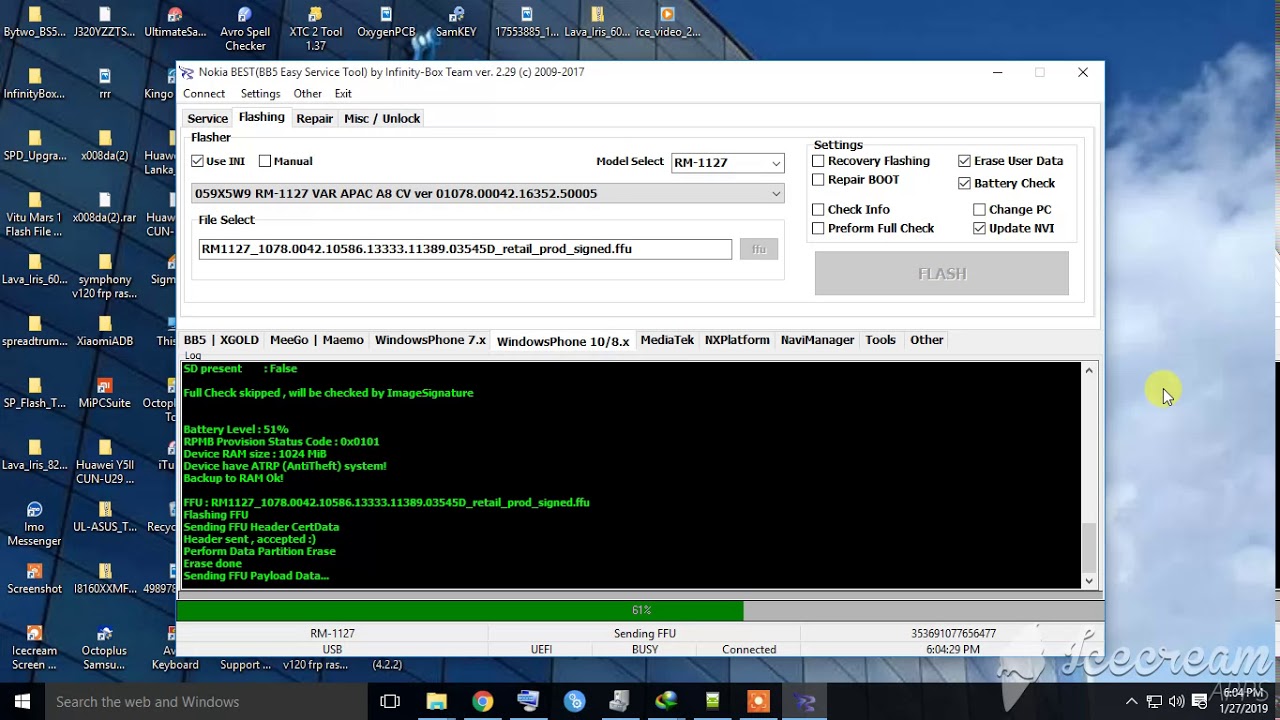Open the 17553885_1 image file icon
Image resolution: width=1280 pixels, height=720 pixels.
(527, 22)
